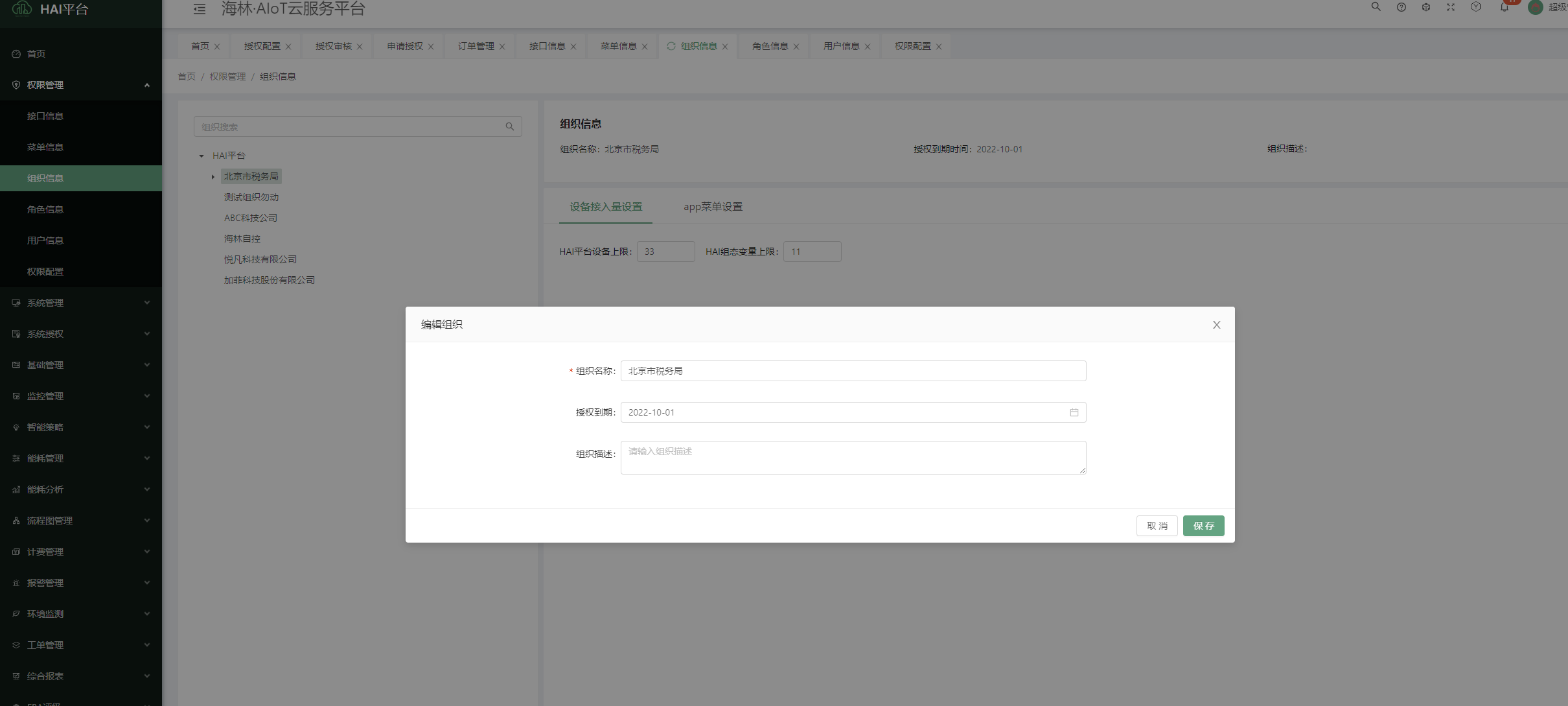Viewport: 1568px width, 706px height.
Task: Click the fullscreen toggle icon in header
Action: click(x=1451, y=7)
